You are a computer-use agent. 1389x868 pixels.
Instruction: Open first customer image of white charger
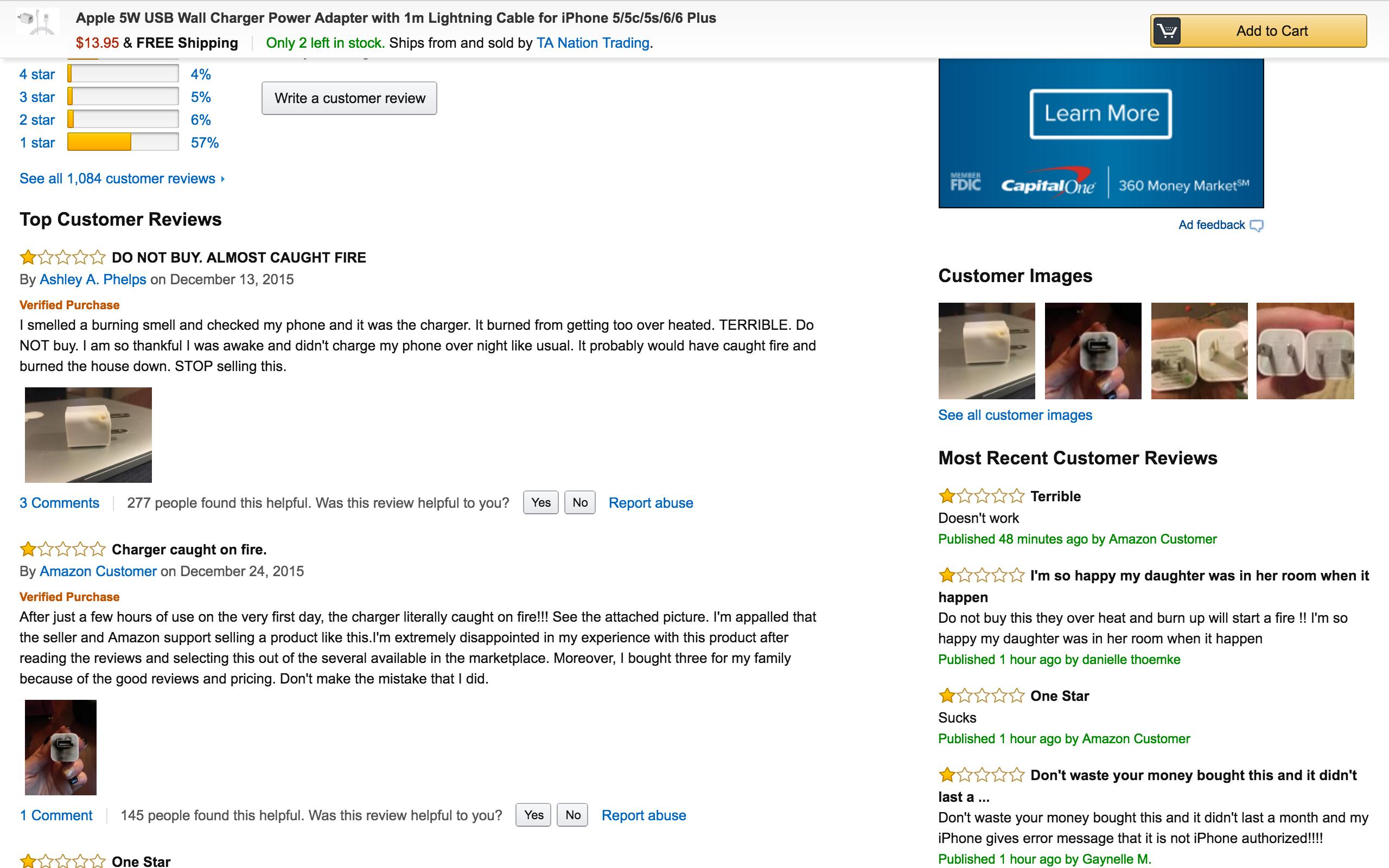tap(986, 351)
